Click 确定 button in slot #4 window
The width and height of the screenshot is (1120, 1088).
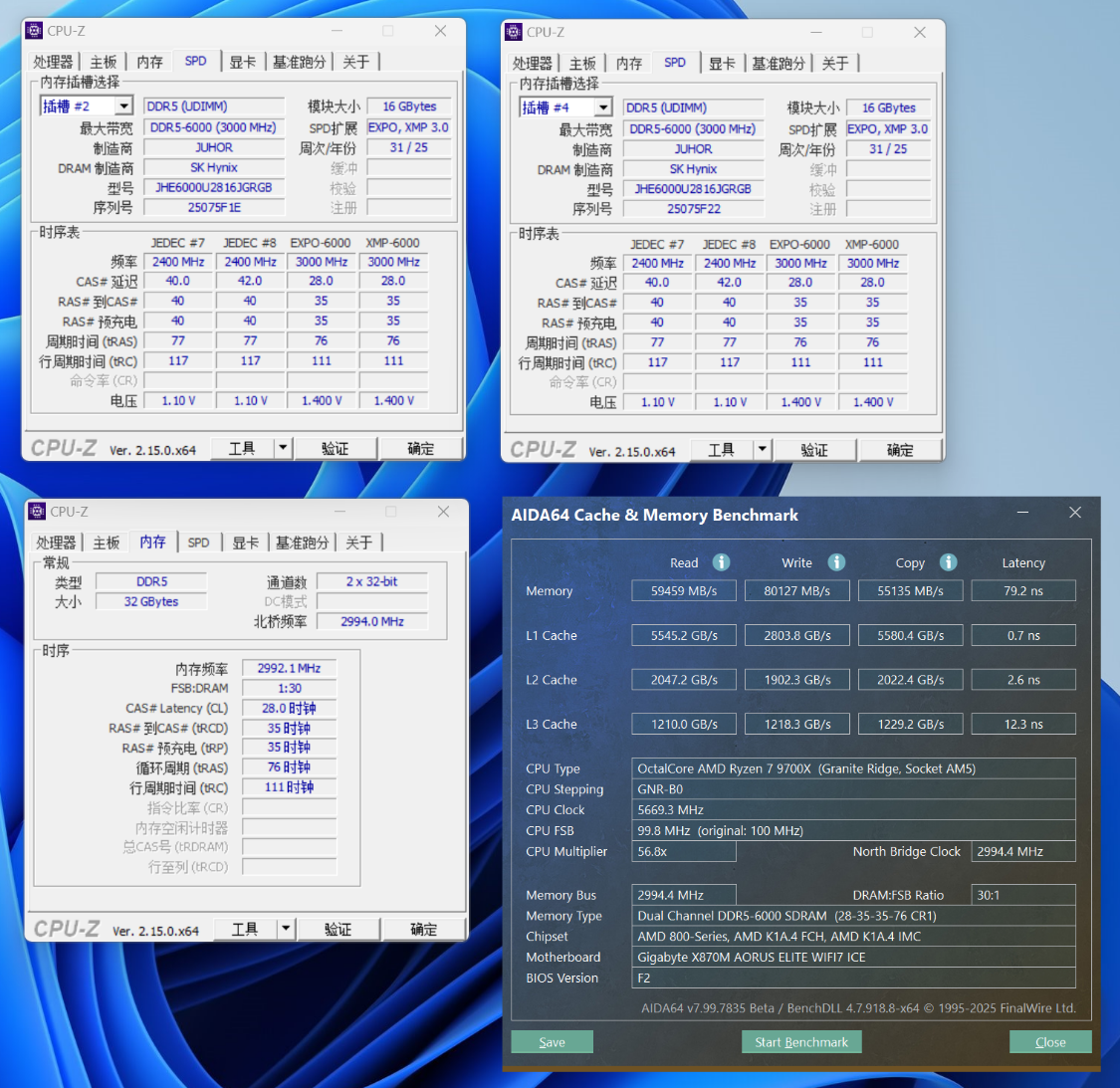point(900,449)
